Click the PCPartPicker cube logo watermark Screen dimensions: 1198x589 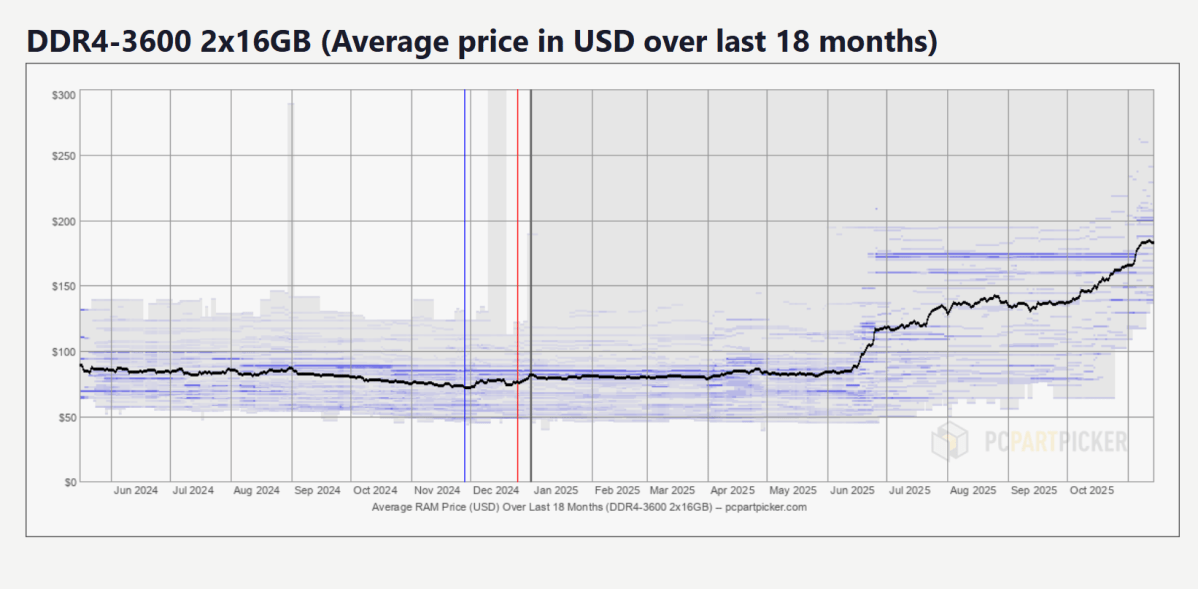[x=949, y=441]
